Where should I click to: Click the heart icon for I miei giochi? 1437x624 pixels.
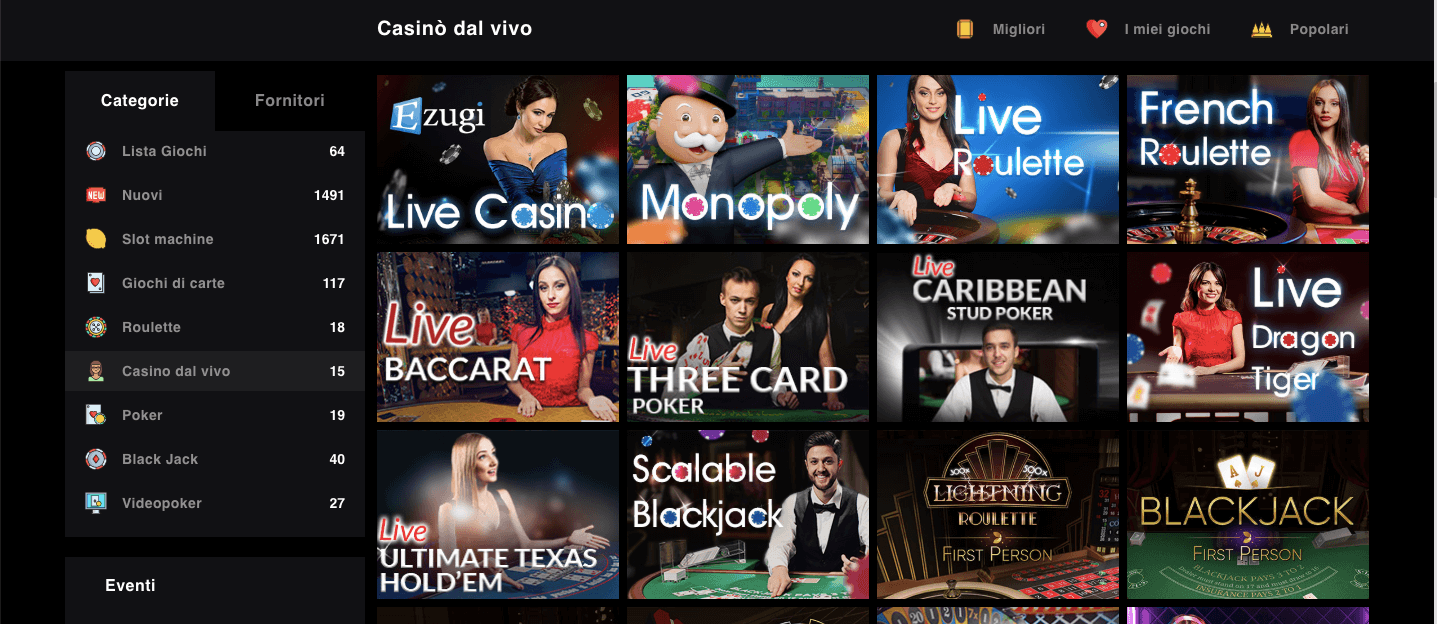[1097, 29]
